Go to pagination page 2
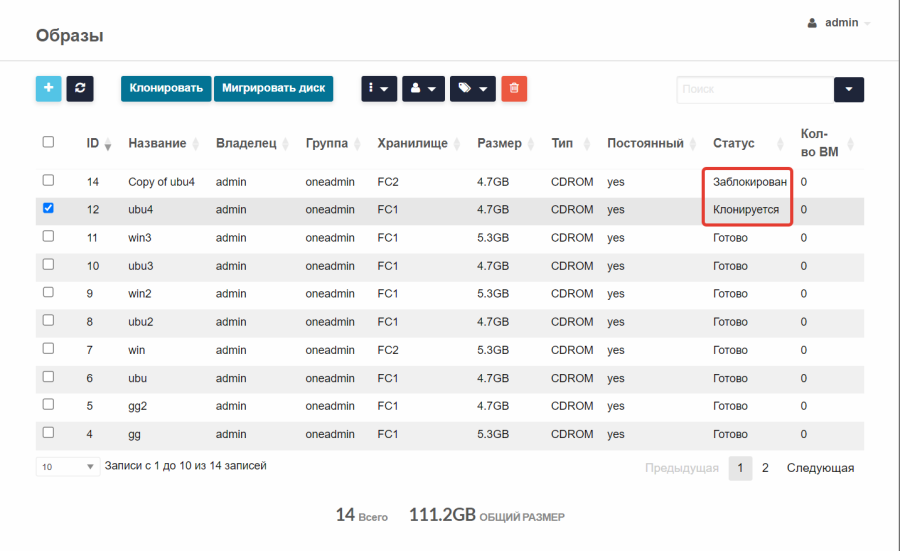Image resolution: width=900 pixels, height=551 pixels. [765, 468]
